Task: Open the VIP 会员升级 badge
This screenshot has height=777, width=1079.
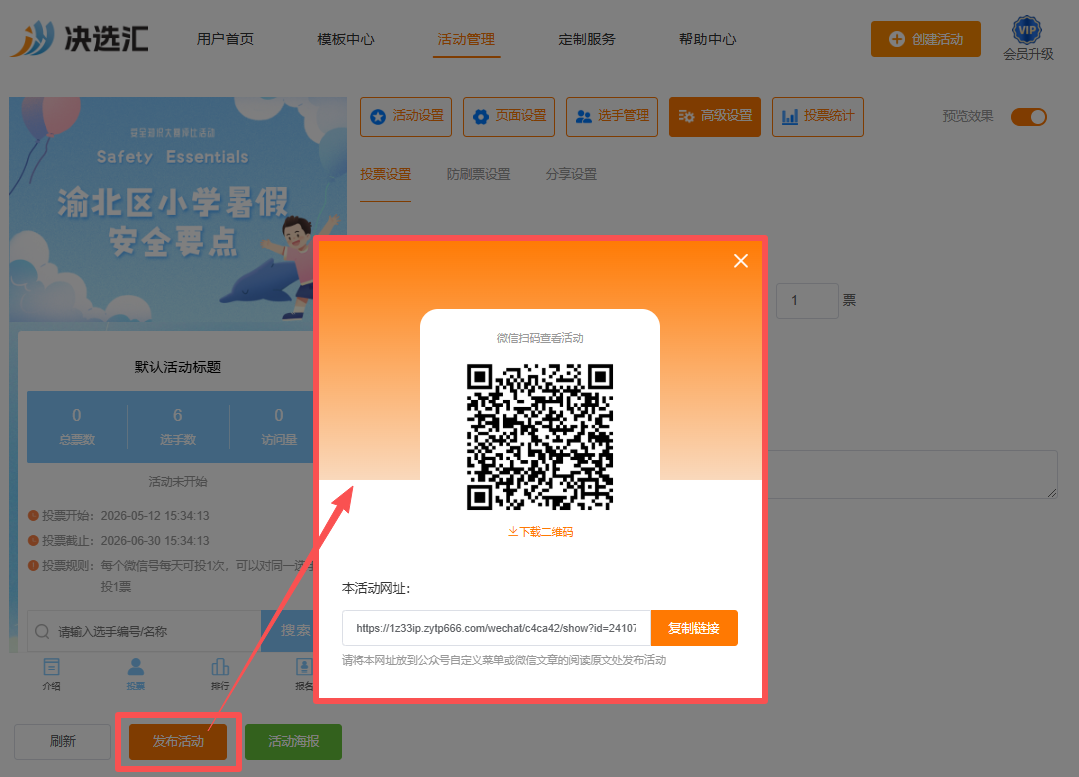Action: tap(1027, 39)
